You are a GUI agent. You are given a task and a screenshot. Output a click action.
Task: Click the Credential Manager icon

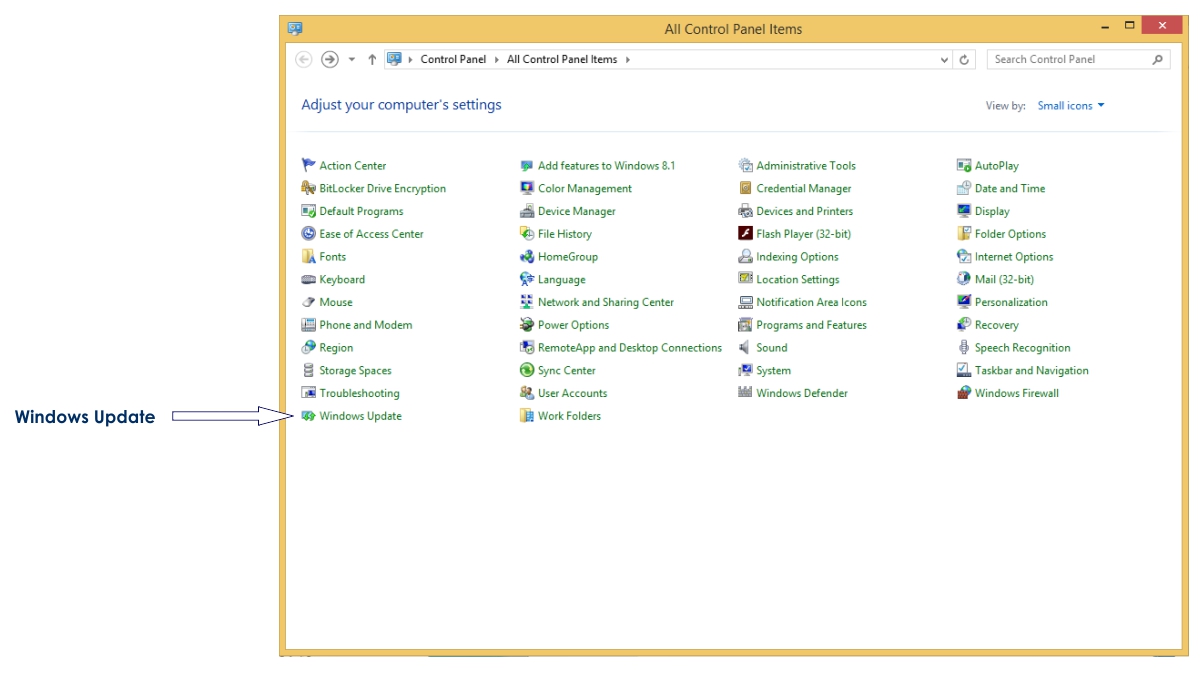745,189
